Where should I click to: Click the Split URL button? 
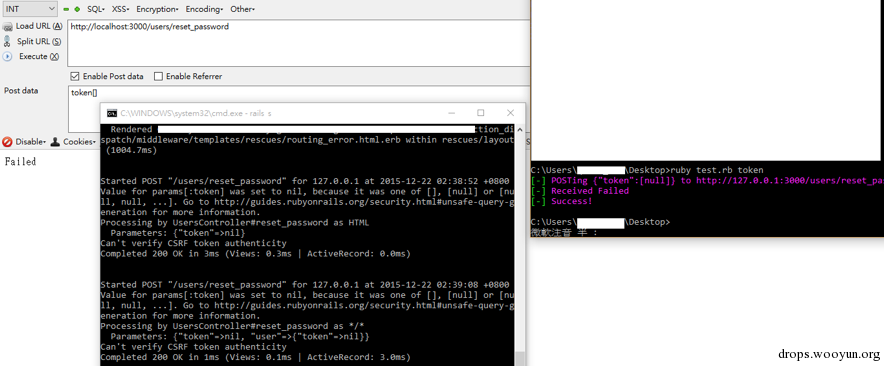click(33, 41)
